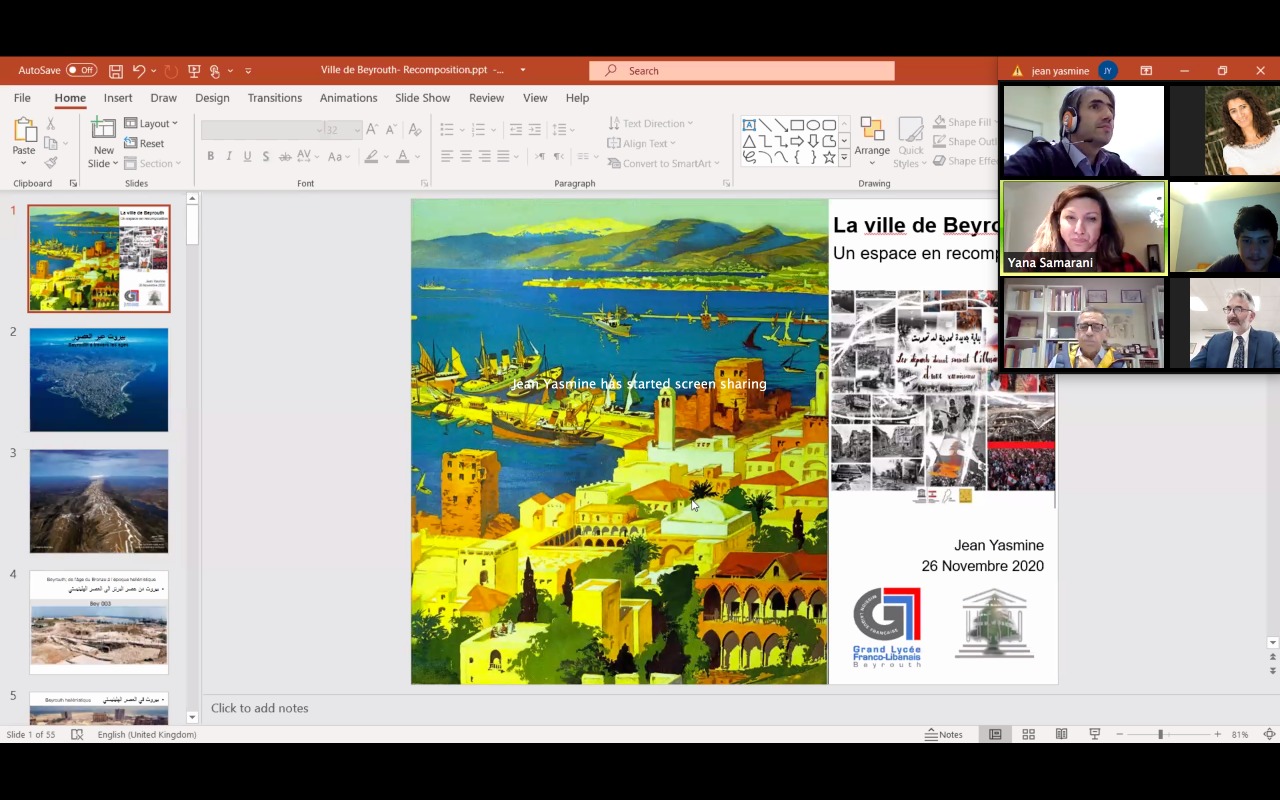Switch AutoSave on
The width and height of the screenshot is (1280, 800).
click(x=81, y=70)
